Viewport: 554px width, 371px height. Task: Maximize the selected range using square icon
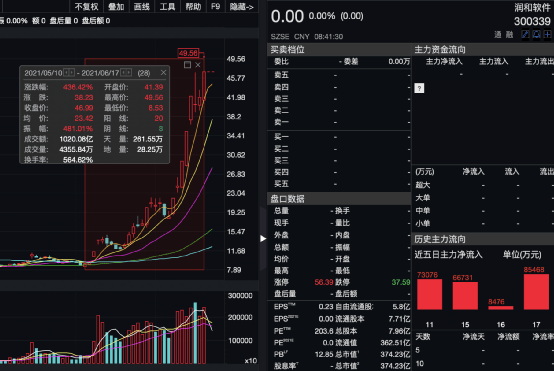click(188, 65)
